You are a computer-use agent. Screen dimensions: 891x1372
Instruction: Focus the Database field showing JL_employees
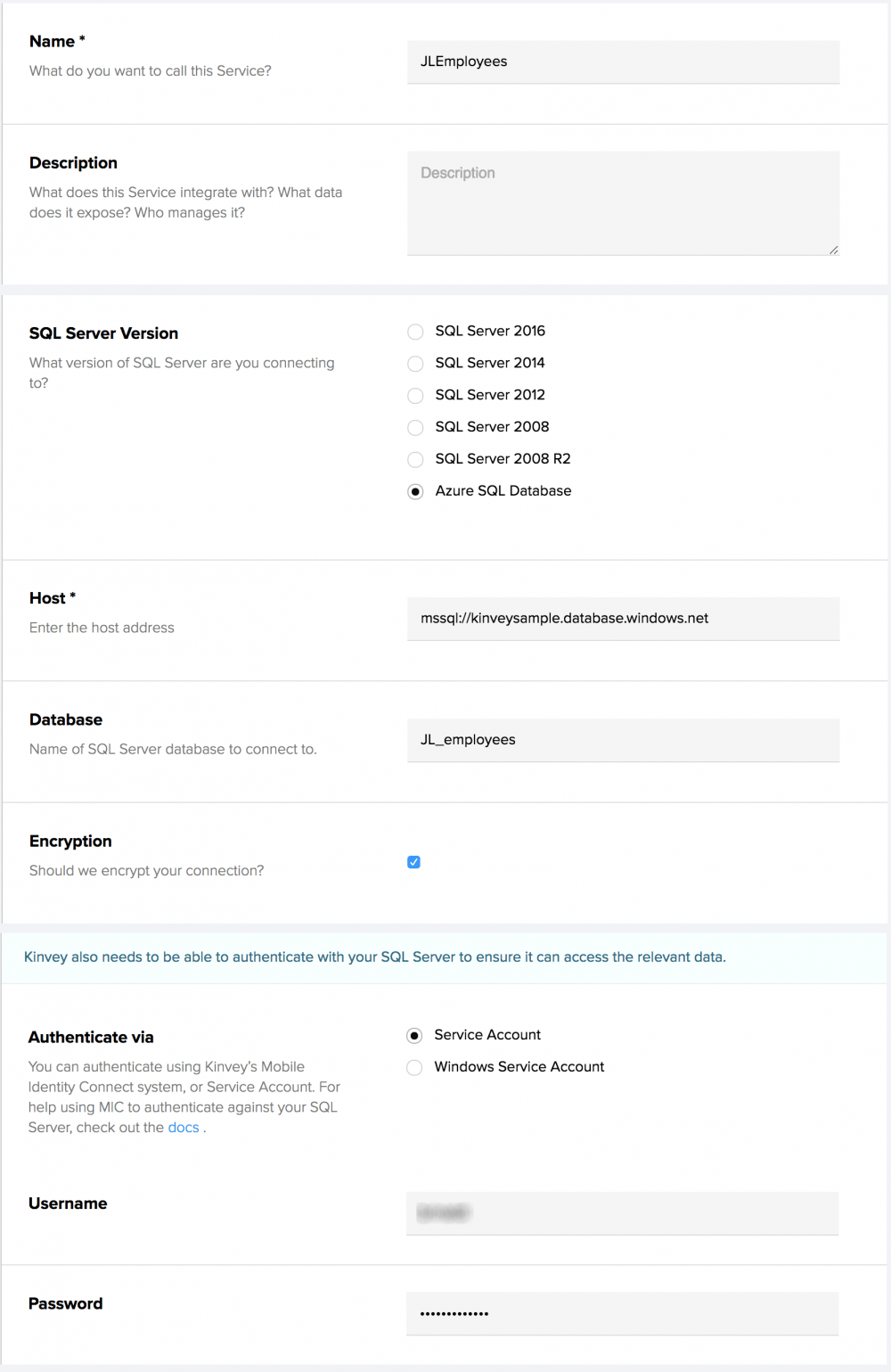pos(622,740)
